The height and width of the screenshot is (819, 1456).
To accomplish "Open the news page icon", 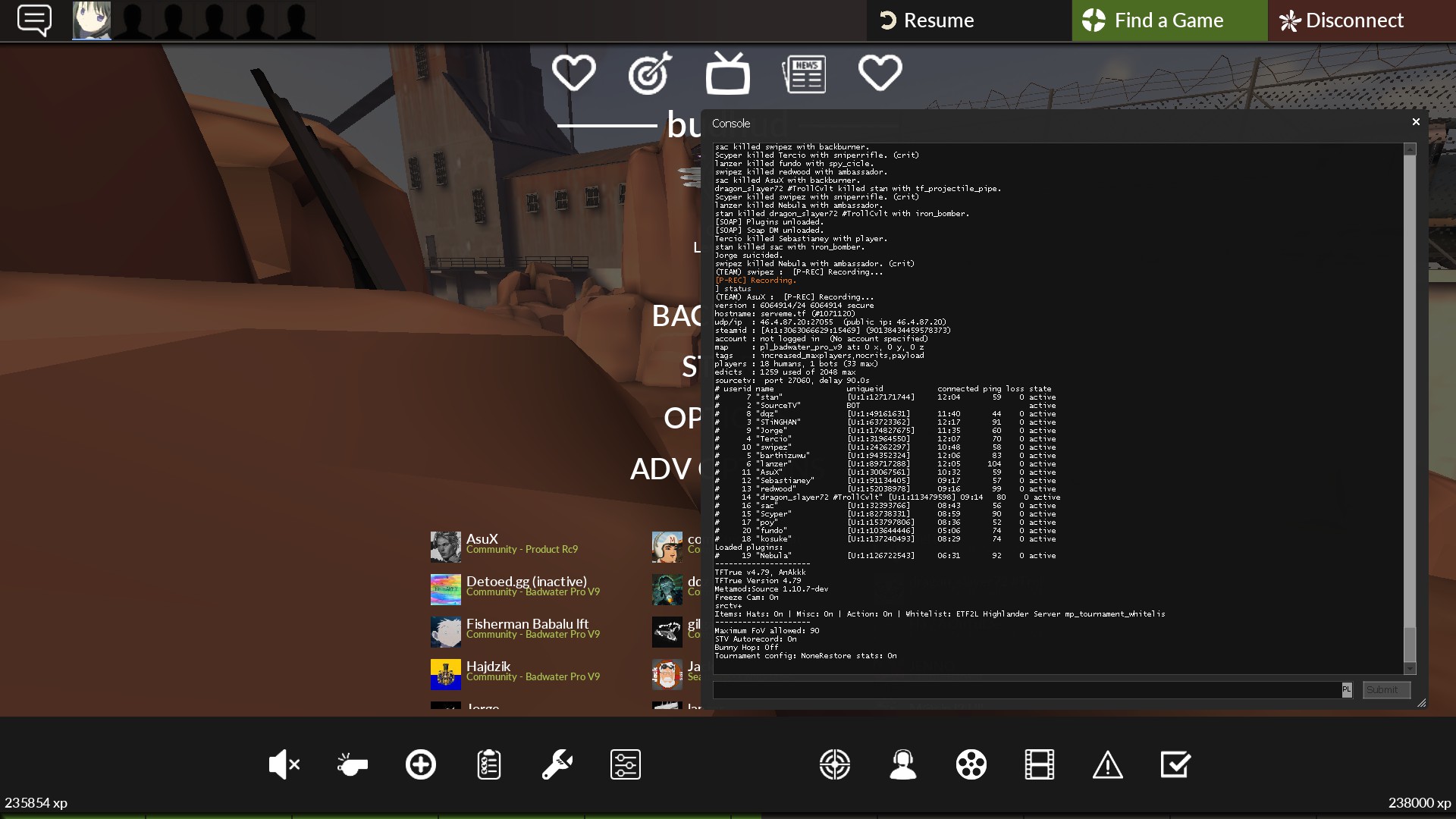I will pos(804,74).
